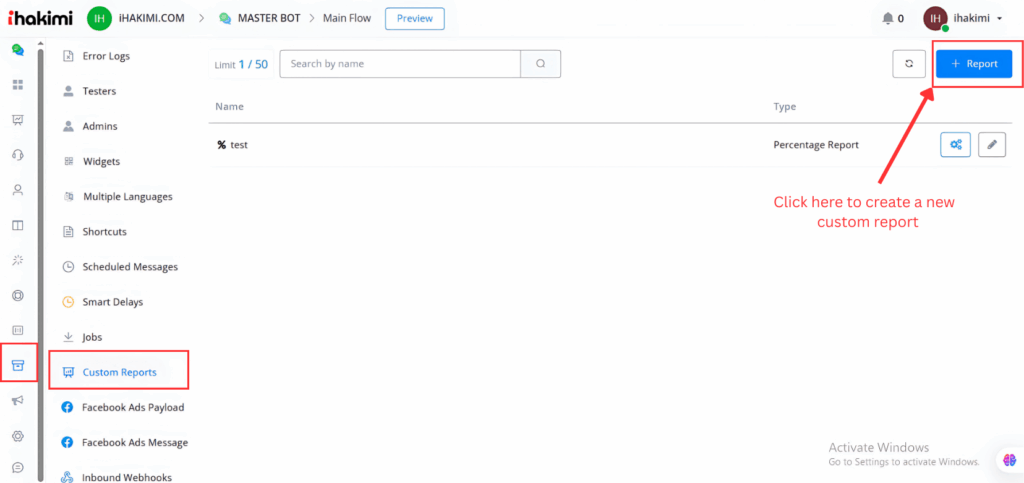Screen dimensions: 1024x483
Task: Open the dashboard grid sidebar icon
Action: (17, 84)
